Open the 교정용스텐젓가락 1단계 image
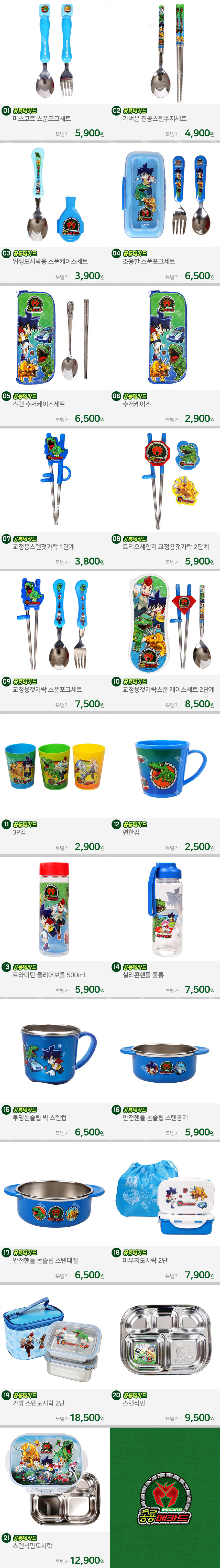Image resolution: width=220 pixels, height=1568 pixels. click(x=55, y=479)
